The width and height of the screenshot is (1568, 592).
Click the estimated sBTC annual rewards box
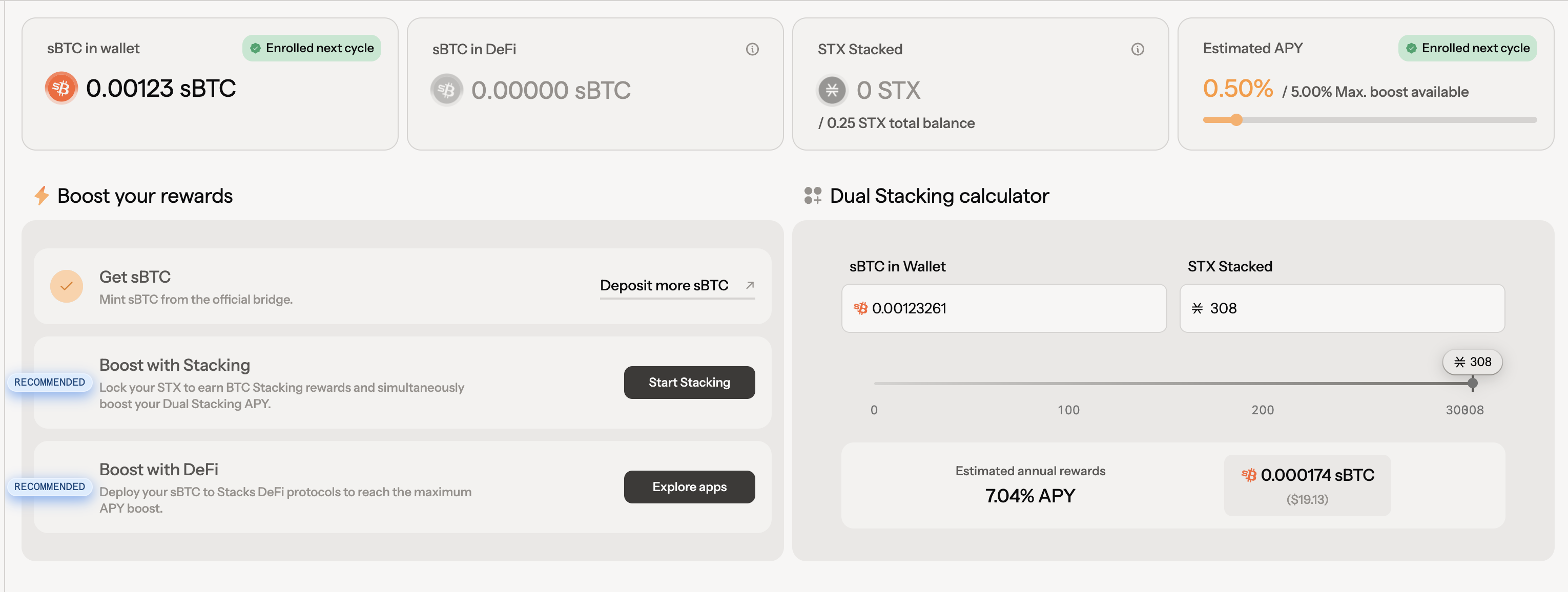point(1307,485)
